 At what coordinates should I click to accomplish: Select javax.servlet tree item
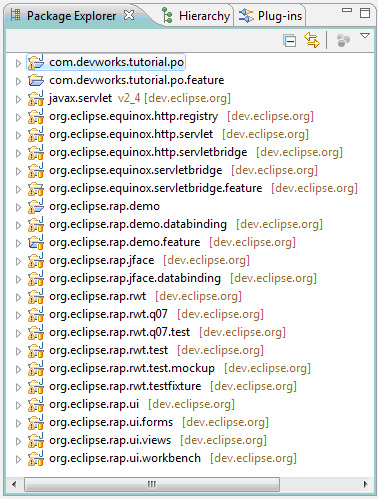[x=140, y=98]
